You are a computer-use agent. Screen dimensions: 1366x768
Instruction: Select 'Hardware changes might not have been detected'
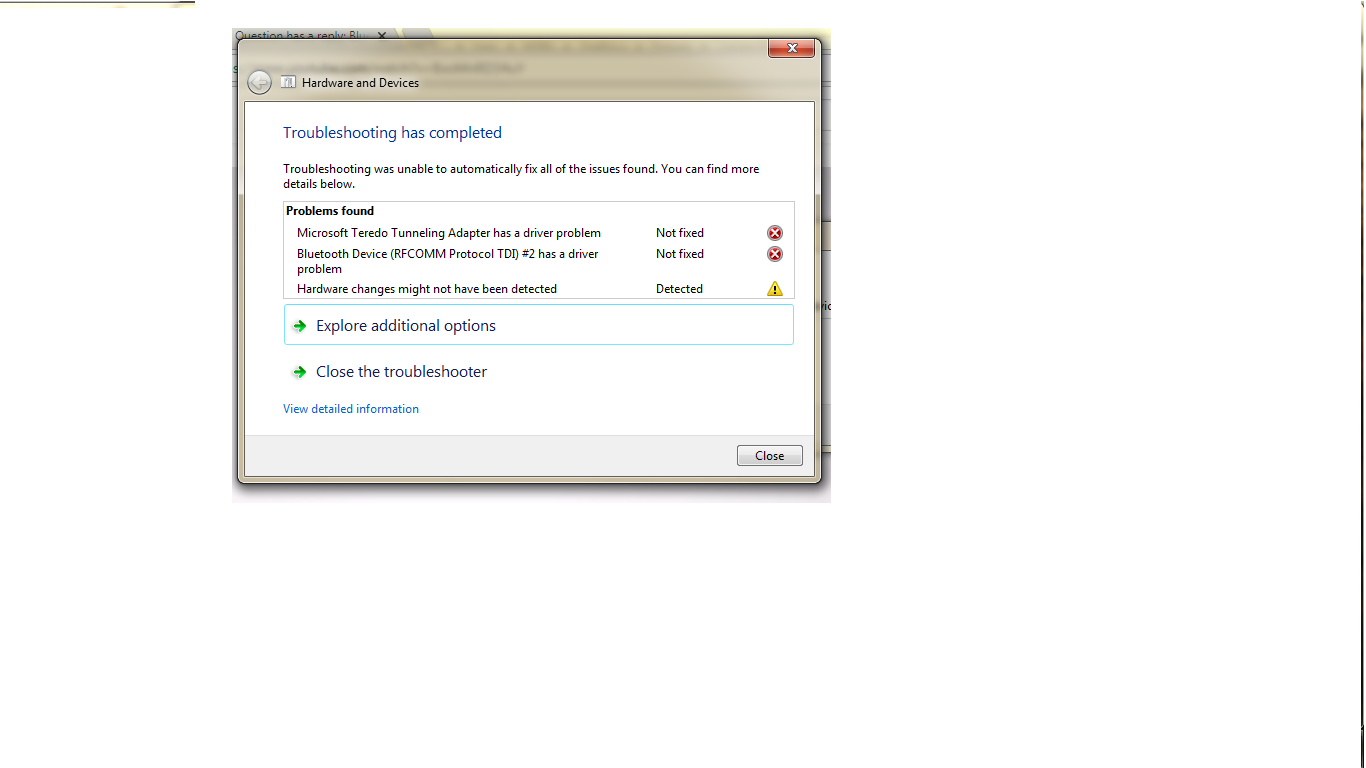pos(427,289)
